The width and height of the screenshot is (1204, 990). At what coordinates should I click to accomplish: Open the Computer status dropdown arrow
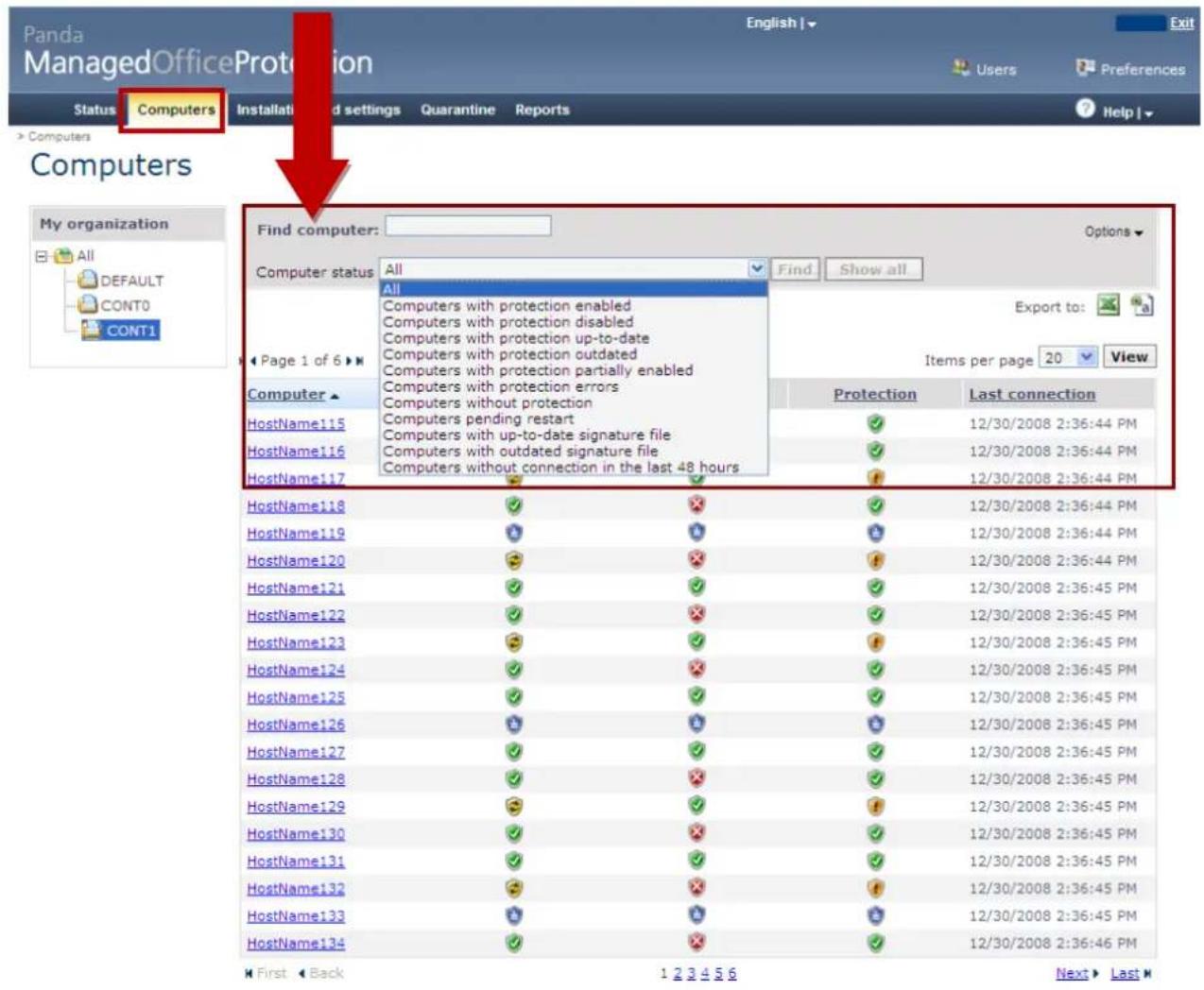tap(757, 269)
